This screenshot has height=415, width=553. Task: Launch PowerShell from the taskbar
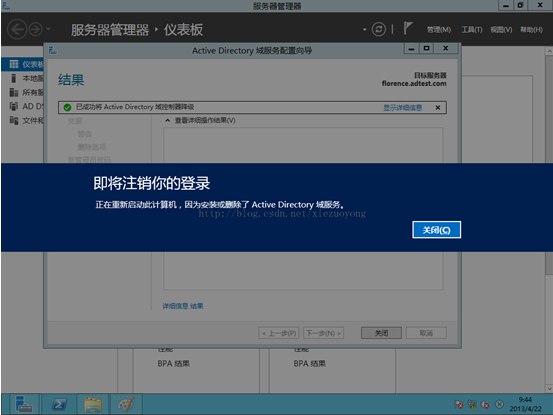[59, 404]
